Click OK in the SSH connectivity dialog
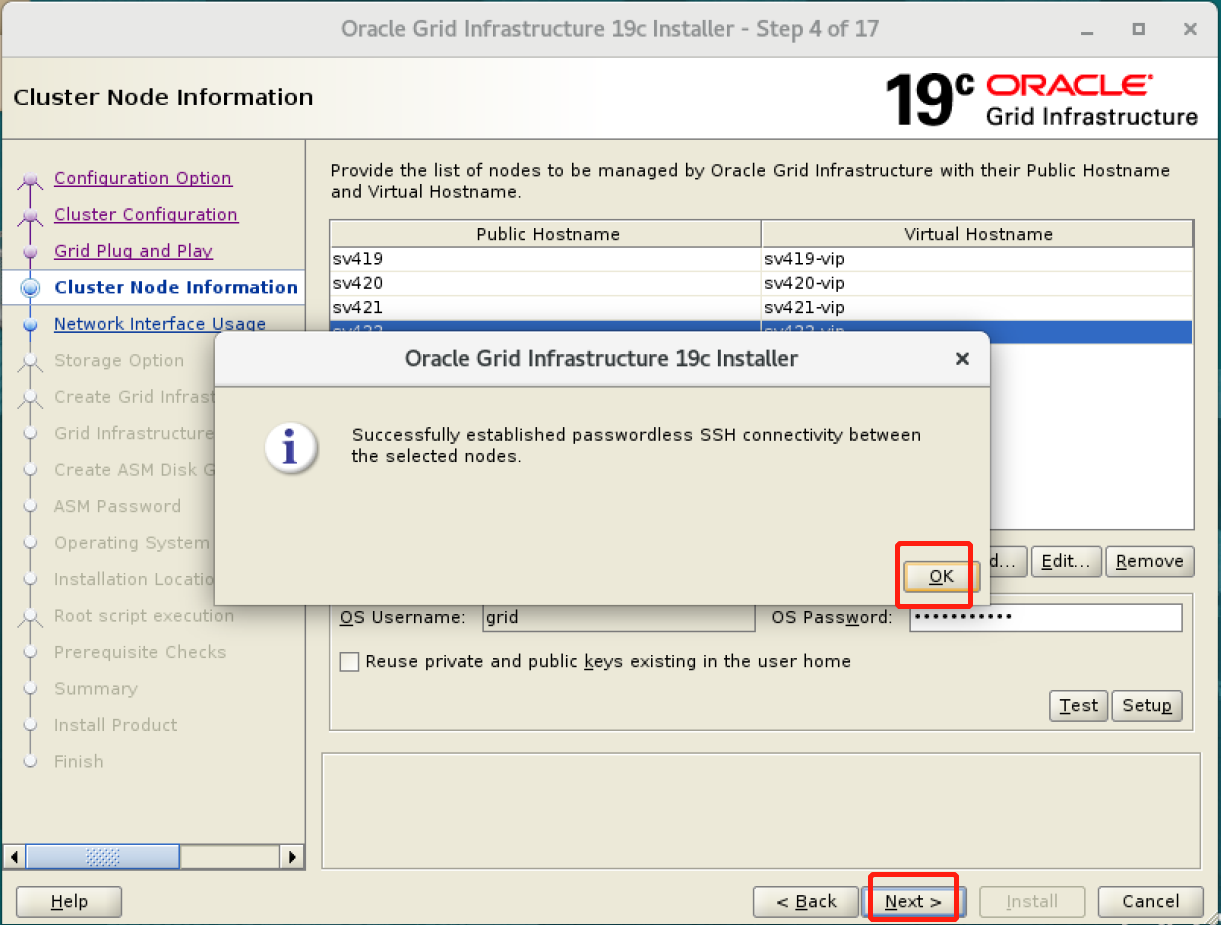 pyautogui.click(x=941, y=576)
